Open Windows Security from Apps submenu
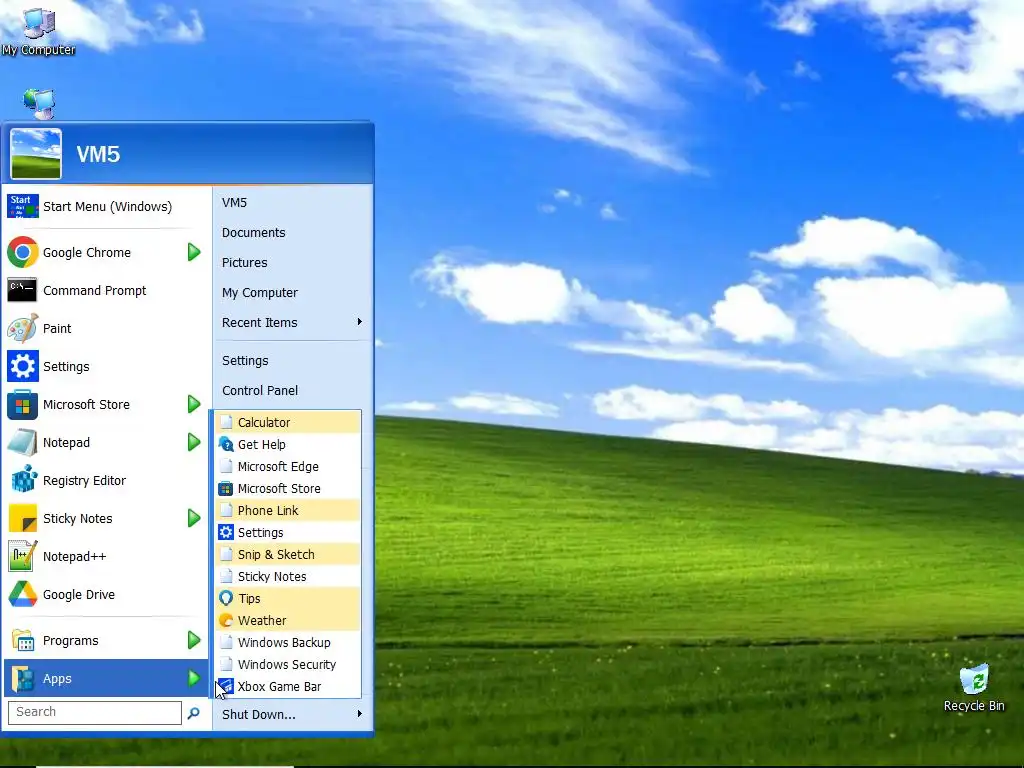Viewport: 1024px width, 768px height. coord(289,664)
